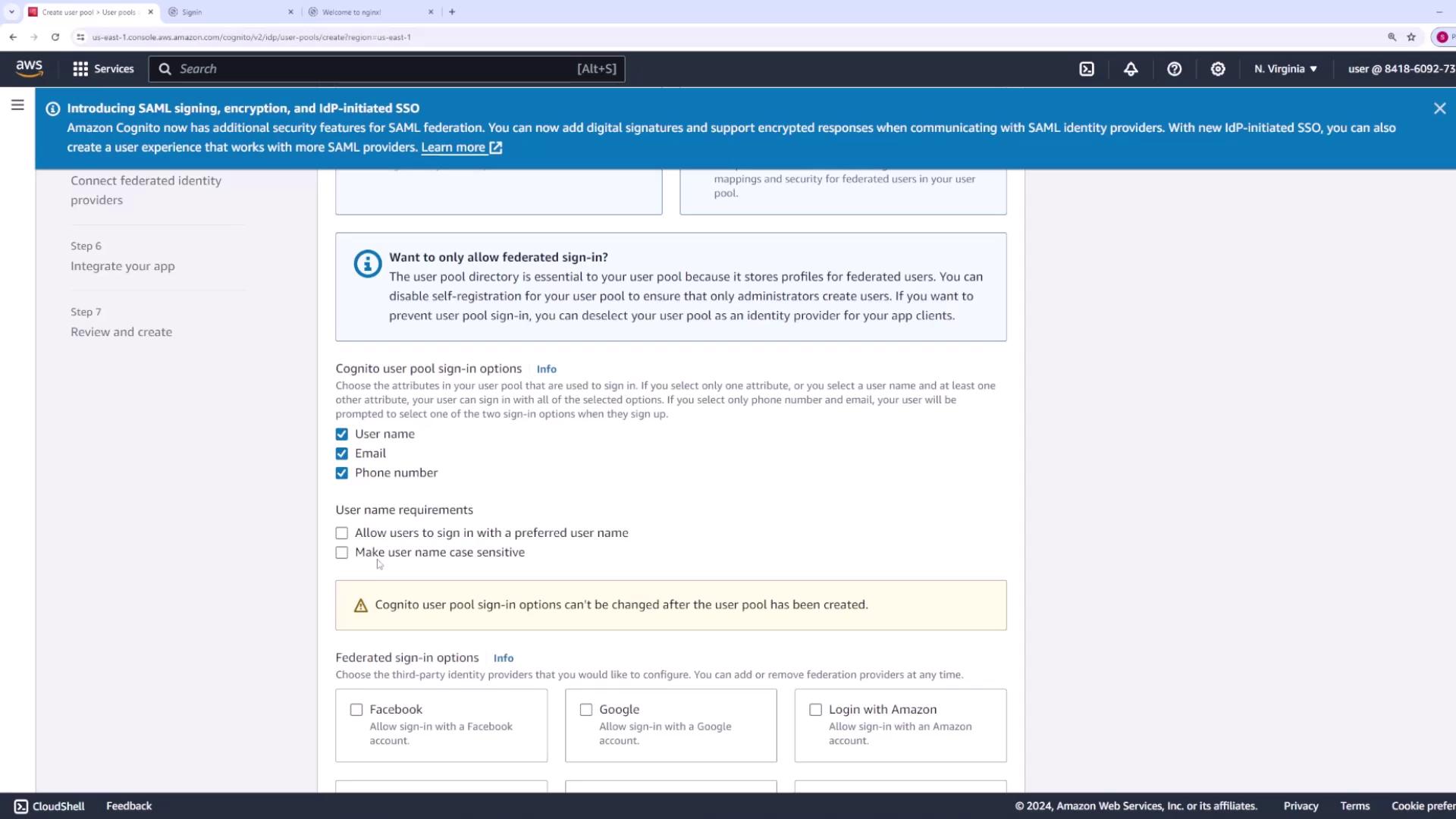Reload the page with browser refresh icon
Viewport: 1456px width, 819px height.
(55, 36)
